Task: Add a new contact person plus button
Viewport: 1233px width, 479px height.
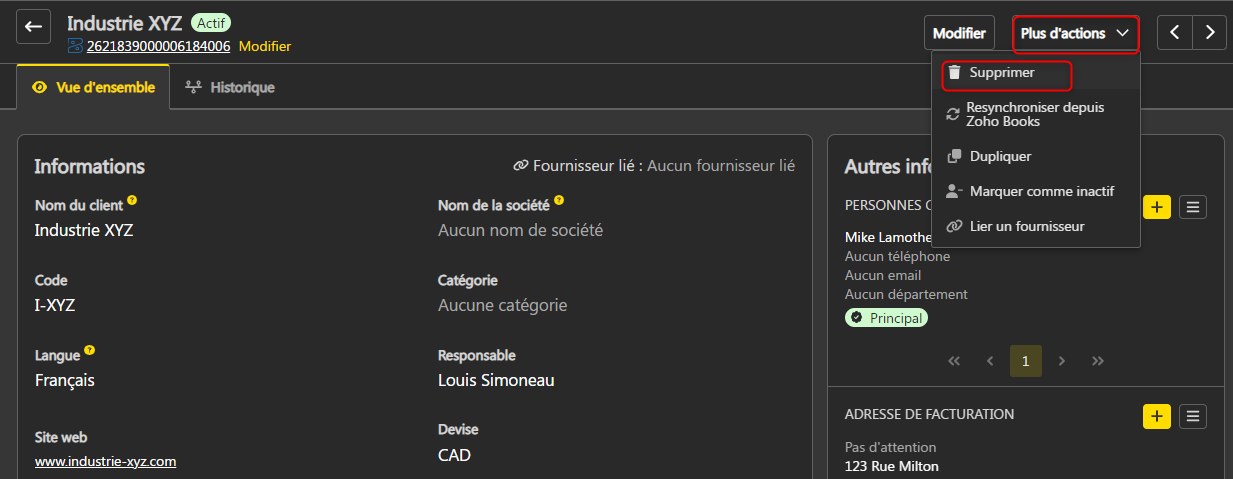Action: coord(1156,207)
